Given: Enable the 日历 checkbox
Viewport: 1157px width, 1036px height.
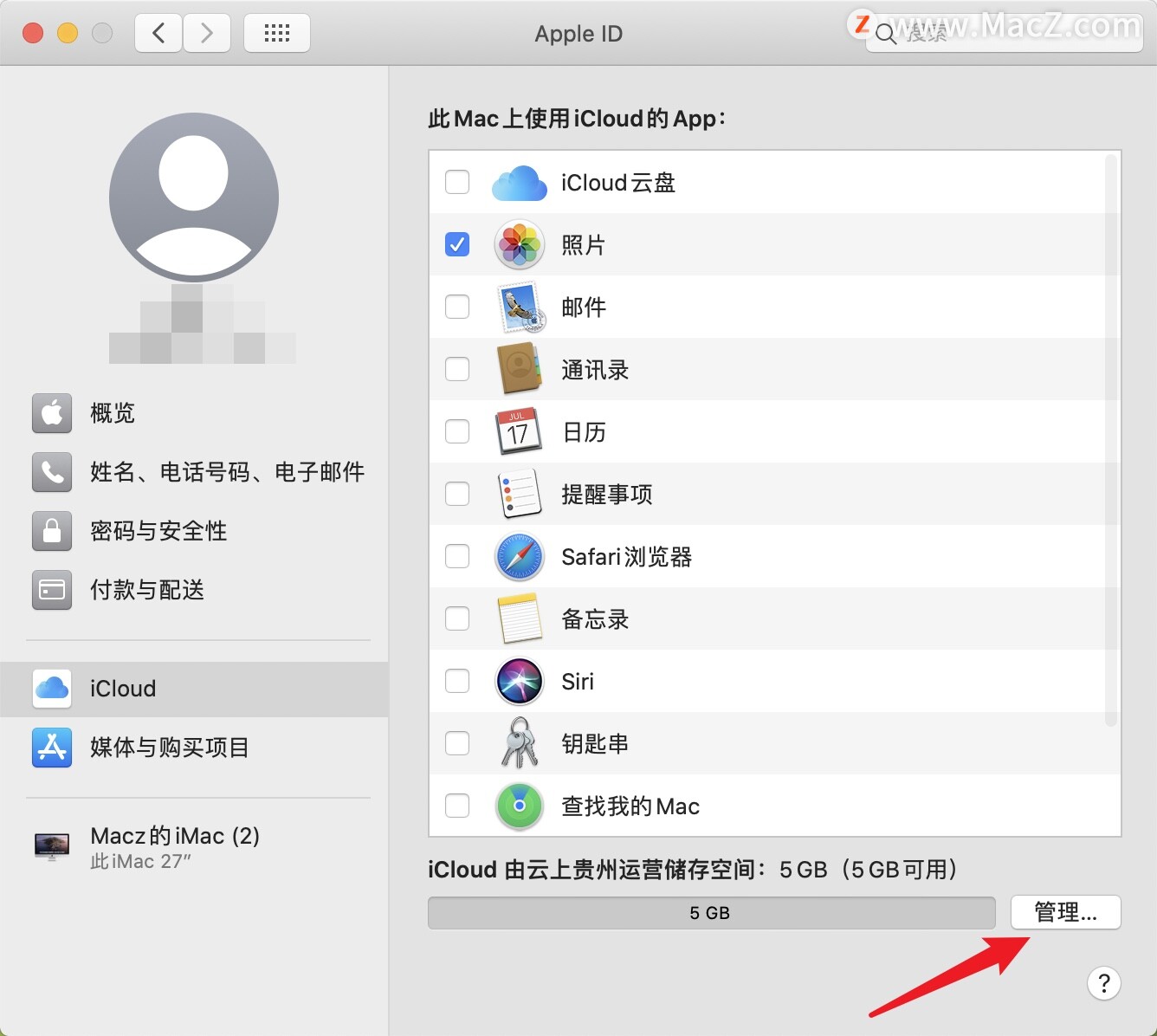Looking at the screenshot, I should coord(457,431).
